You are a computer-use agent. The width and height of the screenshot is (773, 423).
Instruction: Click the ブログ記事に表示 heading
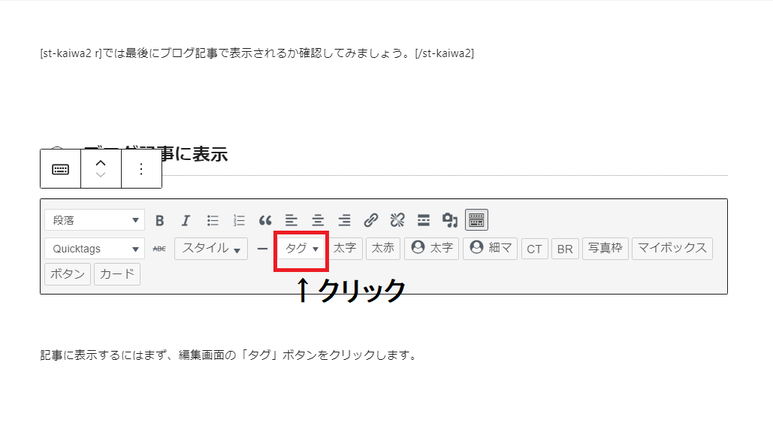[x=155, y=154]
